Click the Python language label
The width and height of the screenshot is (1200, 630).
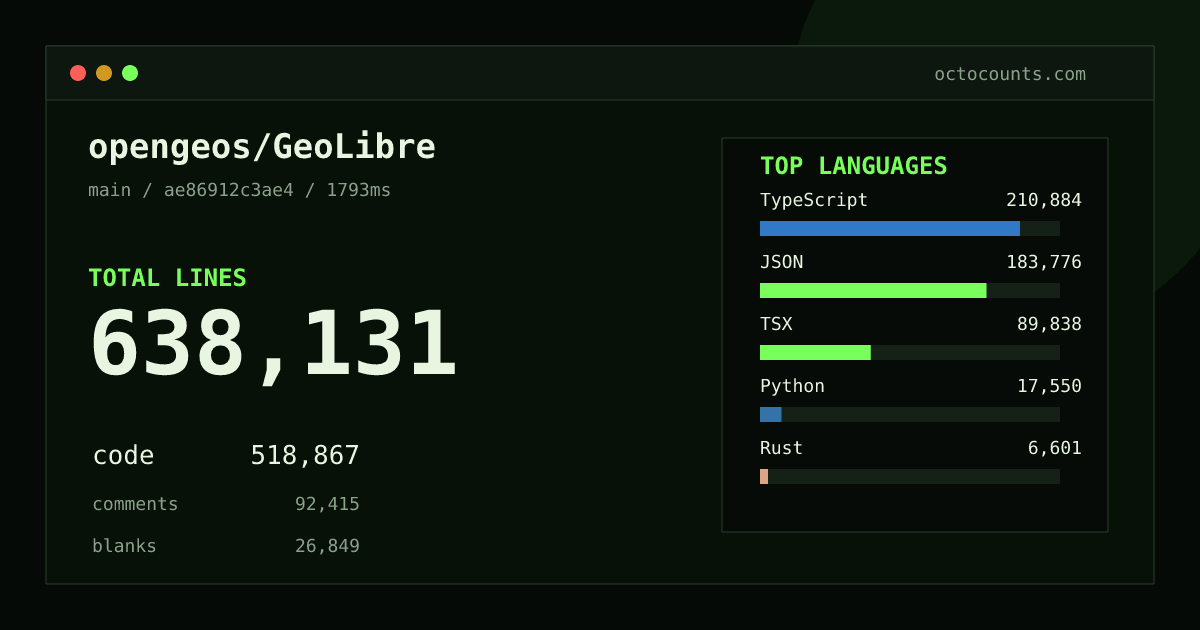(792, 386)
